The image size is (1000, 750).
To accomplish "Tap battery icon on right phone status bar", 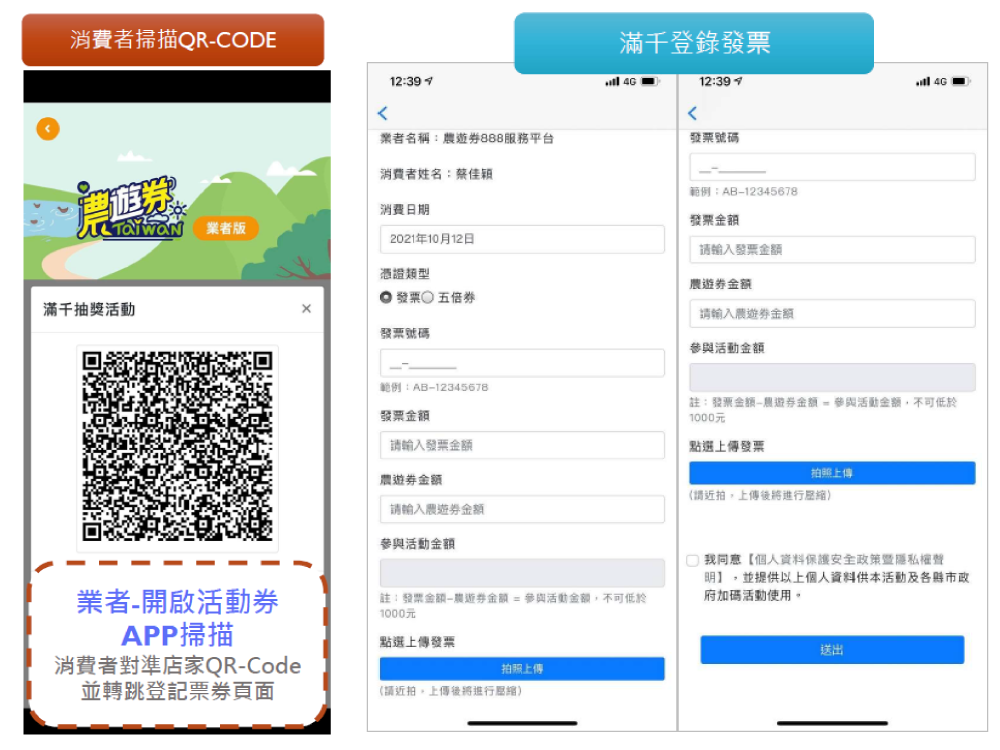I will (959, 81).
